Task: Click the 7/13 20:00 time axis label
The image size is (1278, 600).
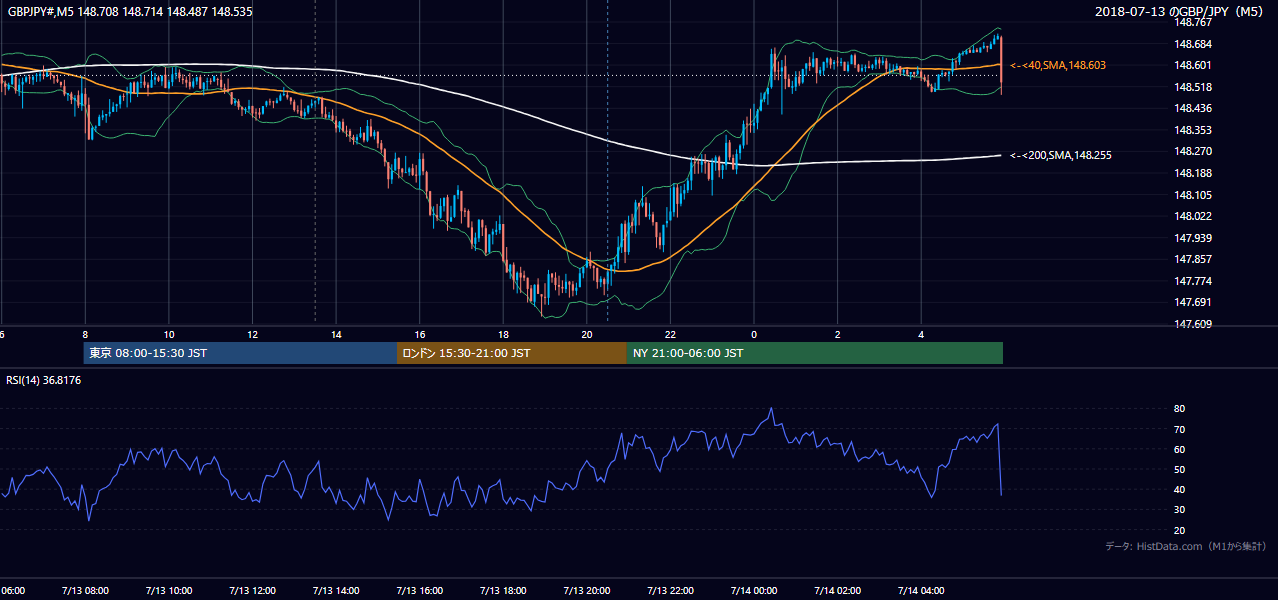Action: coord(586,591)
